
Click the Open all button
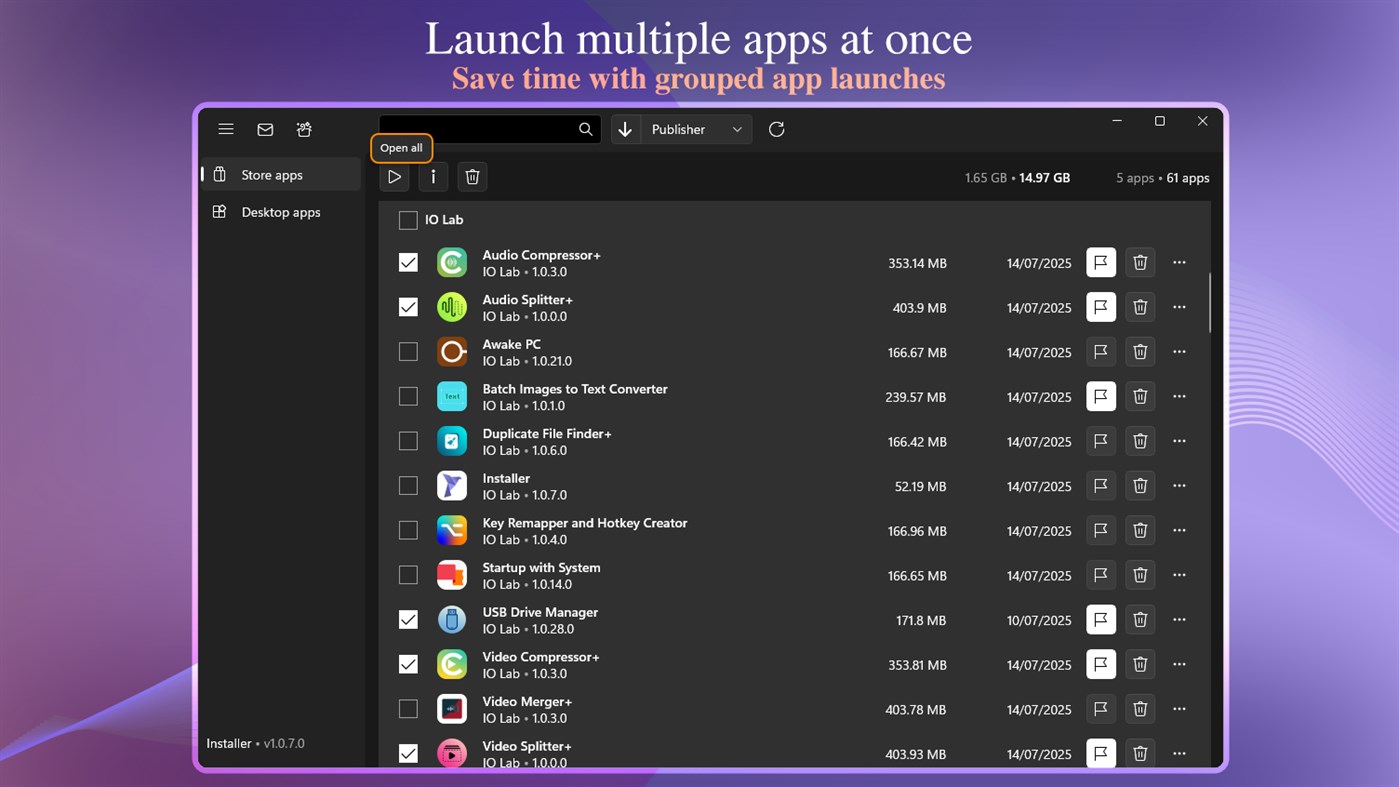[401, 147]
